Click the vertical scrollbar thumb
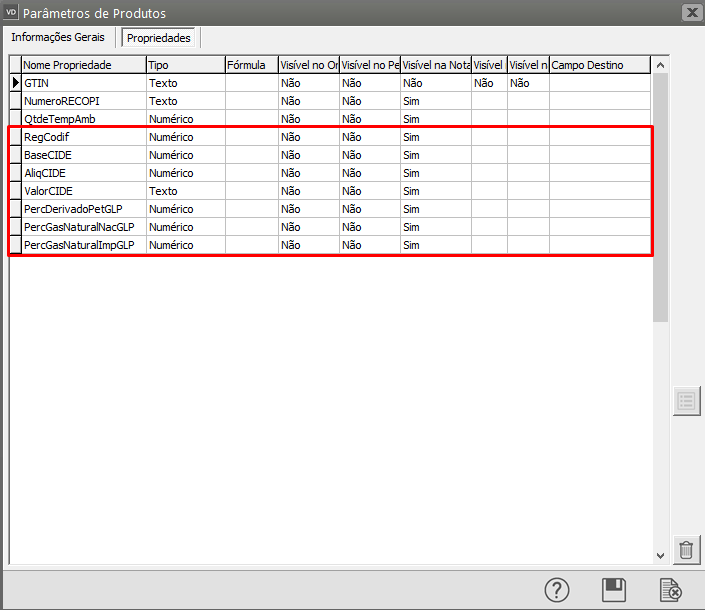 (x=660, y=197)
